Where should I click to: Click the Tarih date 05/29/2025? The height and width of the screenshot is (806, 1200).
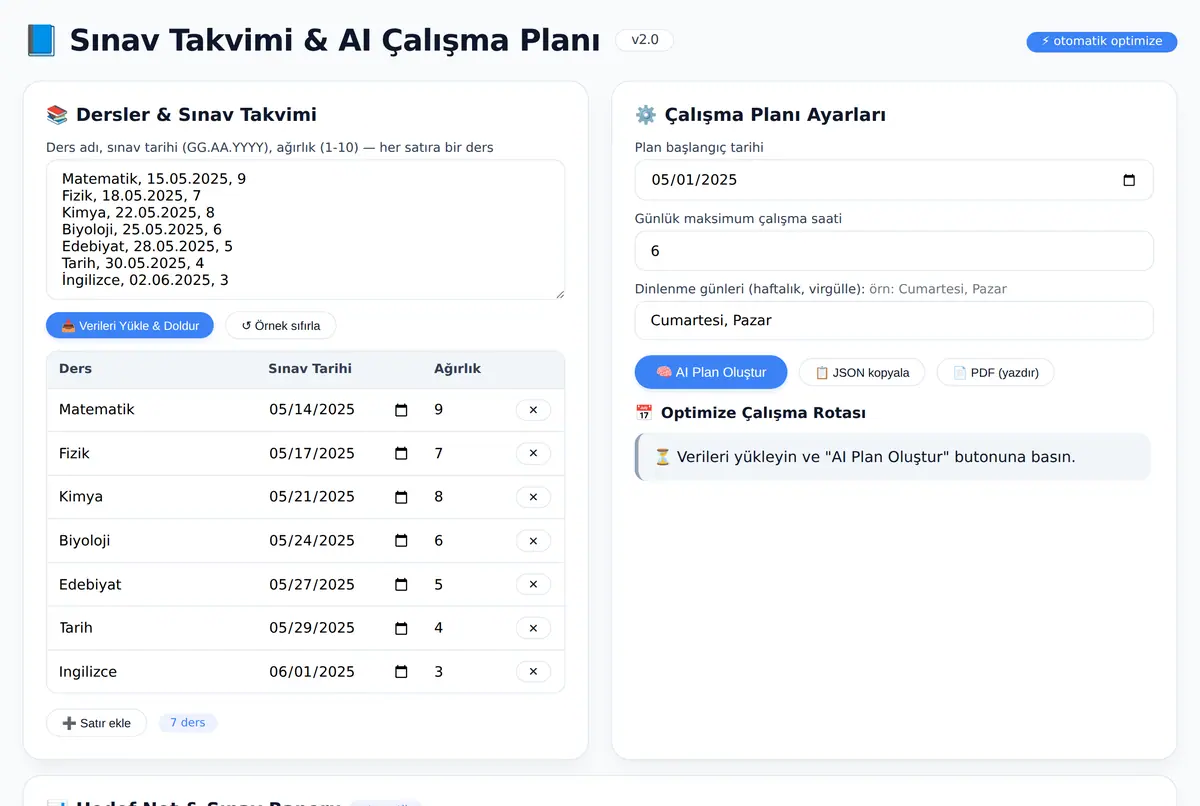pyautogui.click(x=312, y=628)
